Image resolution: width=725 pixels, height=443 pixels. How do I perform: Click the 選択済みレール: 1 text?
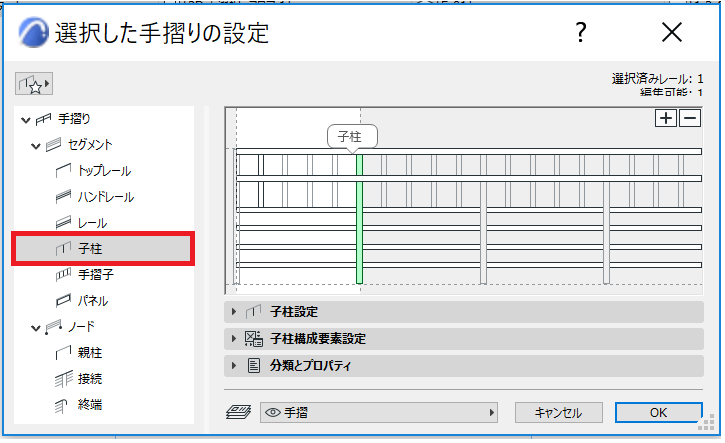pos(657,79)
